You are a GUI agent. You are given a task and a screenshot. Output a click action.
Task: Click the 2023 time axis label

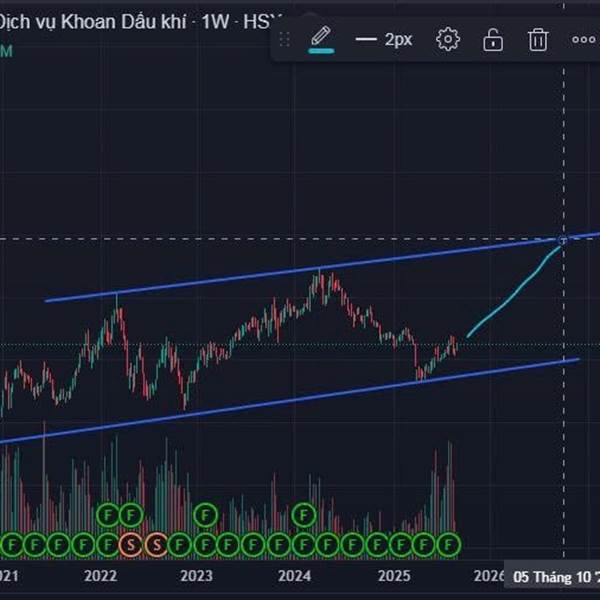tap(196, 576)
